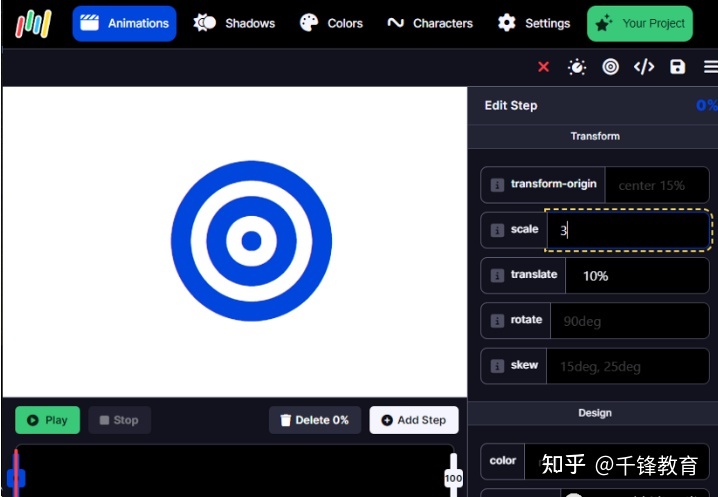Screen dimensions: 718x497
Task: Focus the translate input field
Action: [x=637, y=276]
